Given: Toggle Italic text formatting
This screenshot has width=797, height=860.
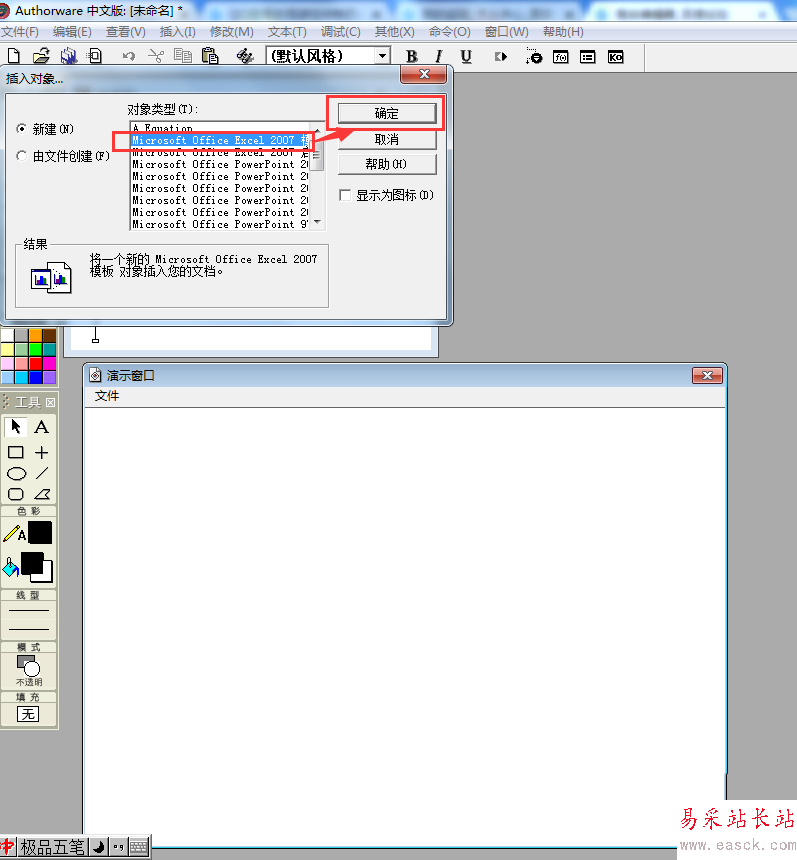Looking at the screenshot, I should (x=438, y=56).
